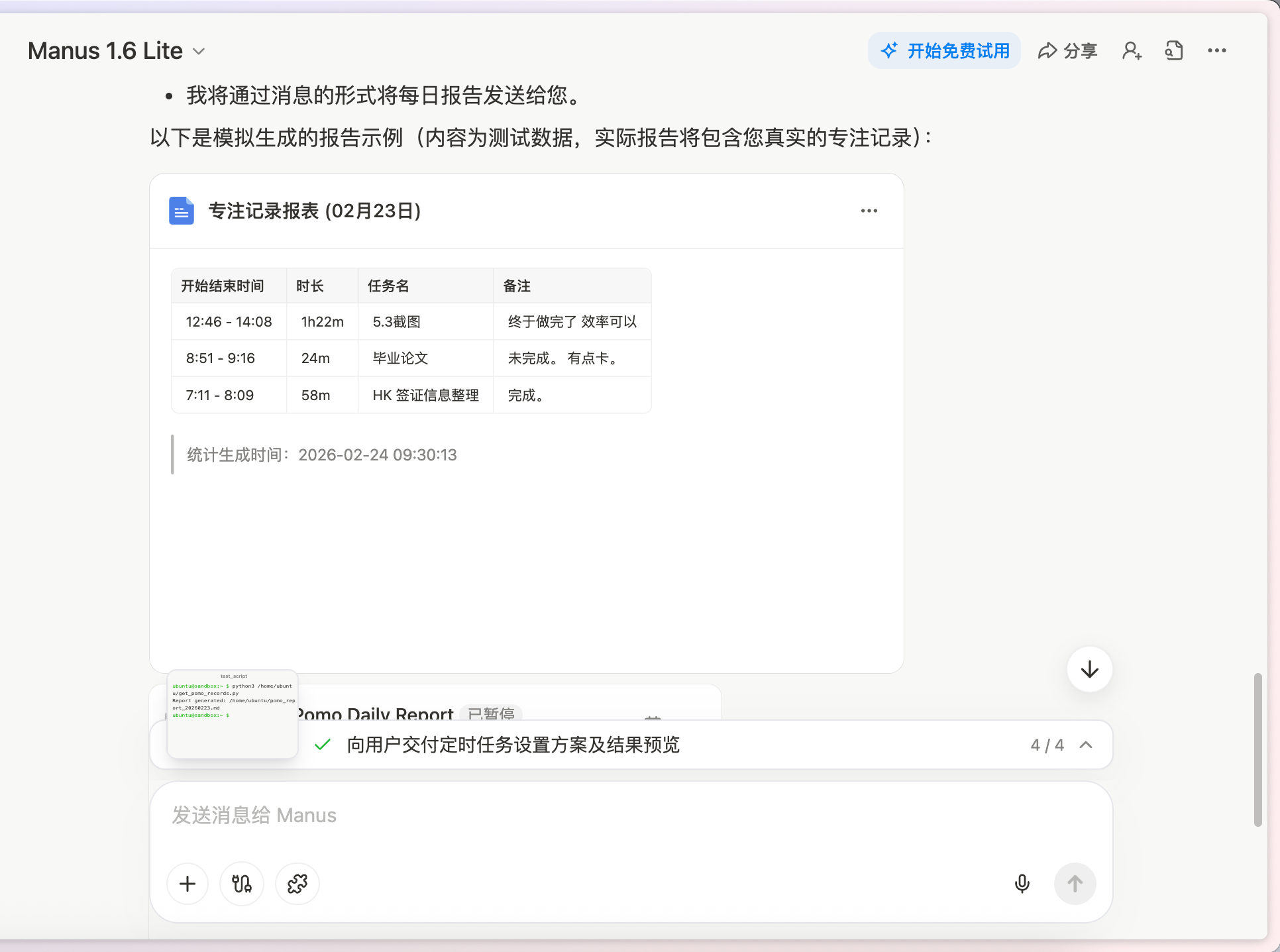Collapse the 4 / 4 task progress chevron

(1086, 745)
